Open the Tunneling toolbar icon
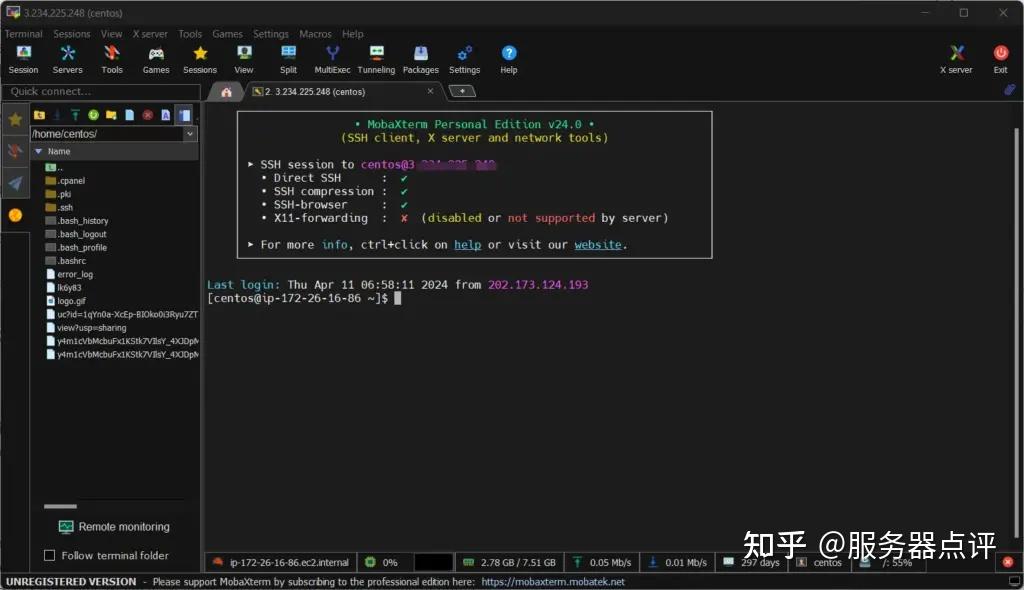The height and width of the screenshot is (590, 1024). point(376,59)
